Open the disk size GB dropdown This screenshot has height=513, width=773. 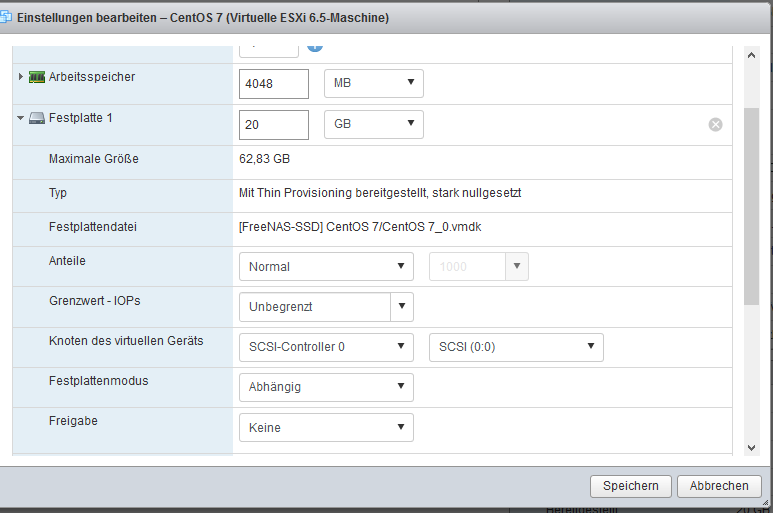pyautogui.click(x=374, y=124)
